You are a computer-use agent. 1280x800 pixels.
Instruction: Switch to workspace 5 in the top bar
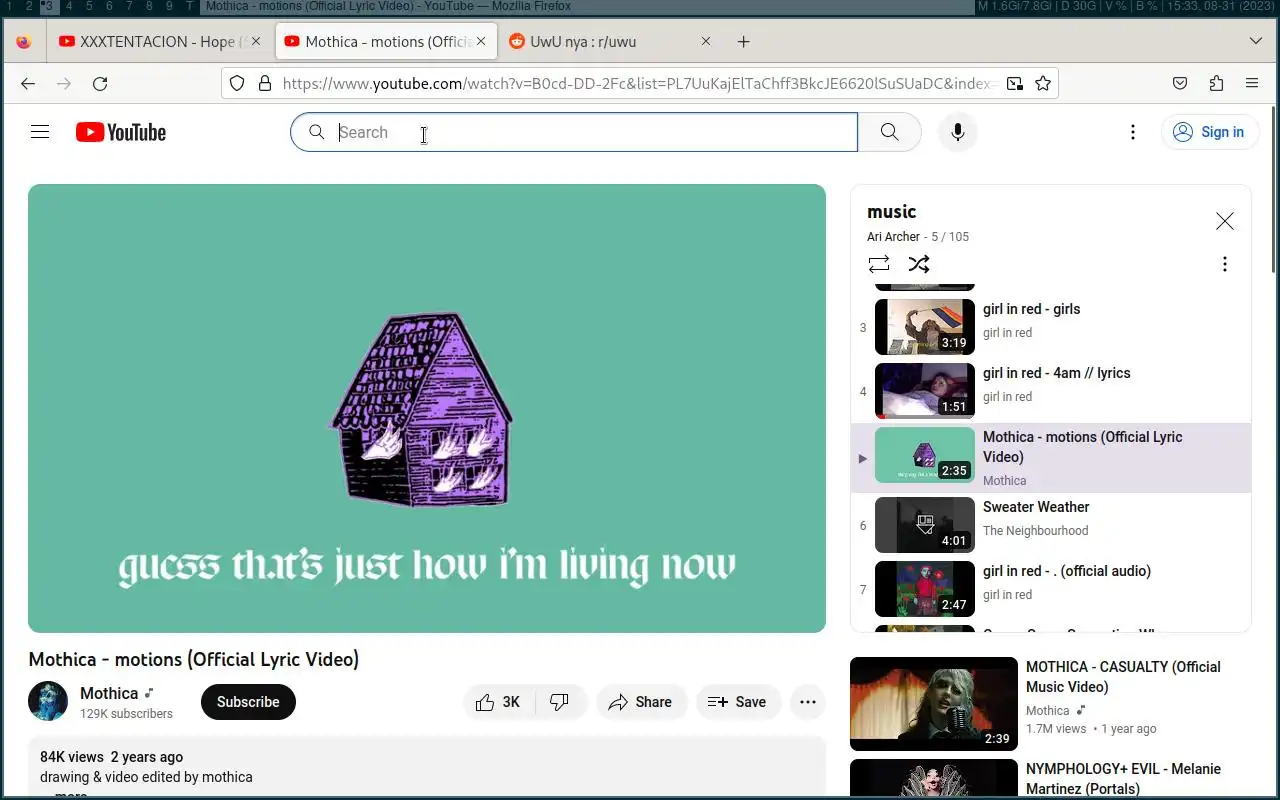(89, 6)
